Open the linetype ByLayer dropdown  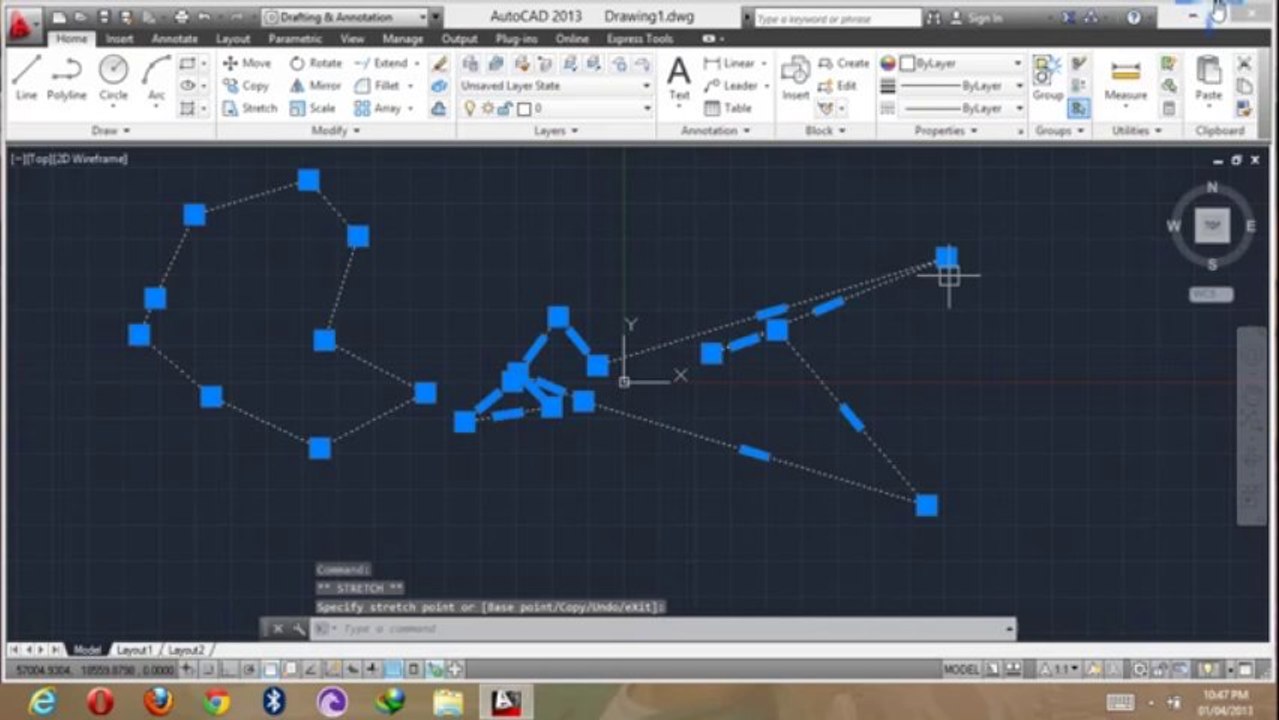tap(961, 108)
